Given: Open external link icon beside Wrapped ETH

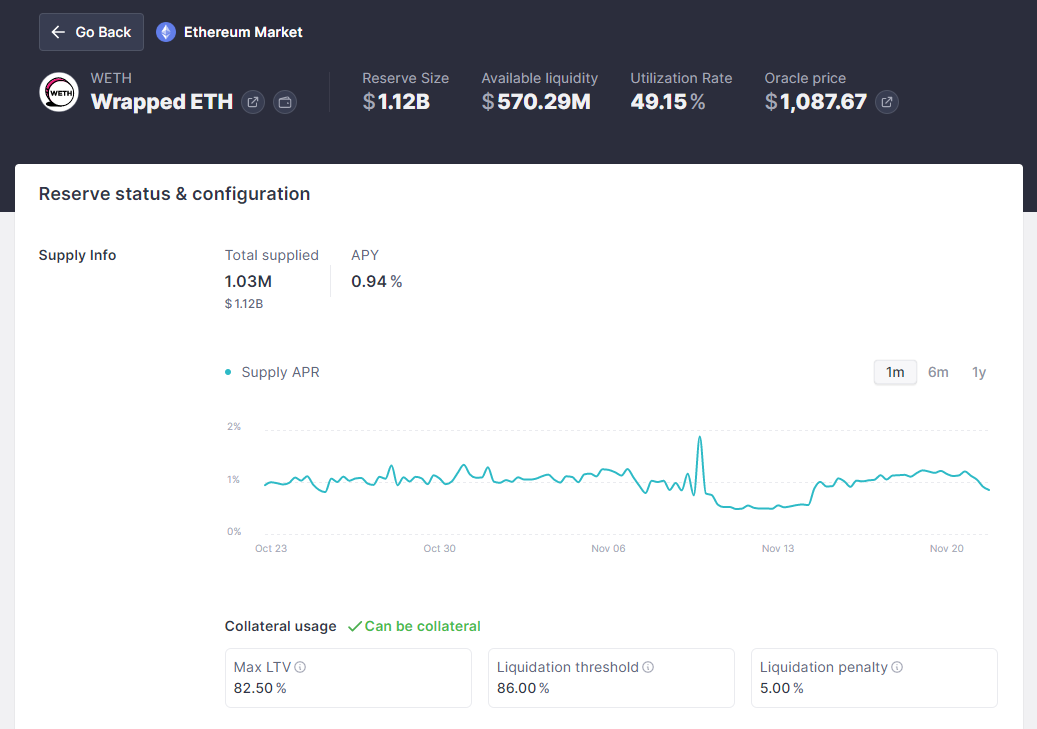Looking at the screenshot, I should (253, 102).
